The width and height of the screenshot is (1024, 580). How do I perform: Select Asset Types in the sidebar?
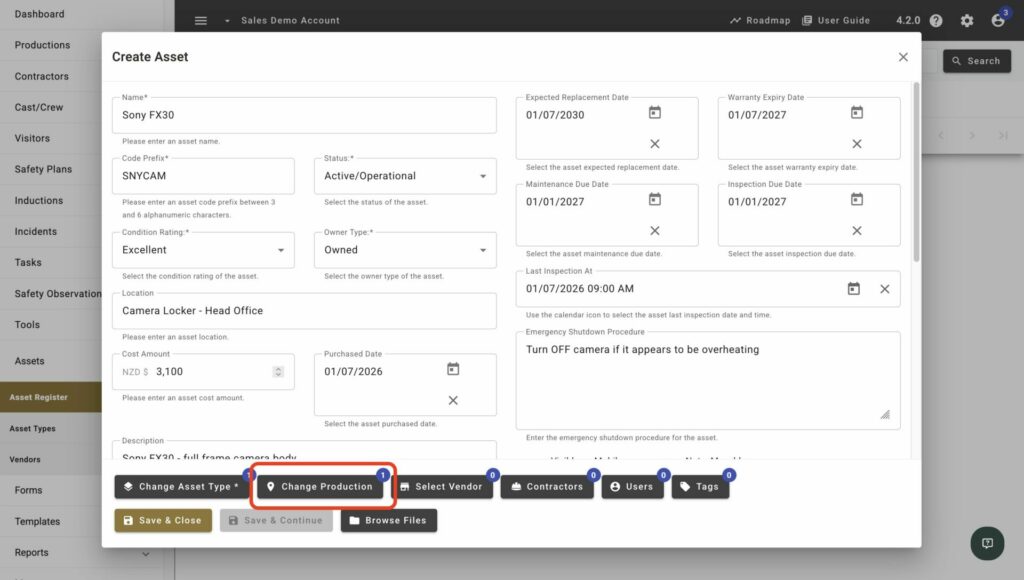click(33, 428)
